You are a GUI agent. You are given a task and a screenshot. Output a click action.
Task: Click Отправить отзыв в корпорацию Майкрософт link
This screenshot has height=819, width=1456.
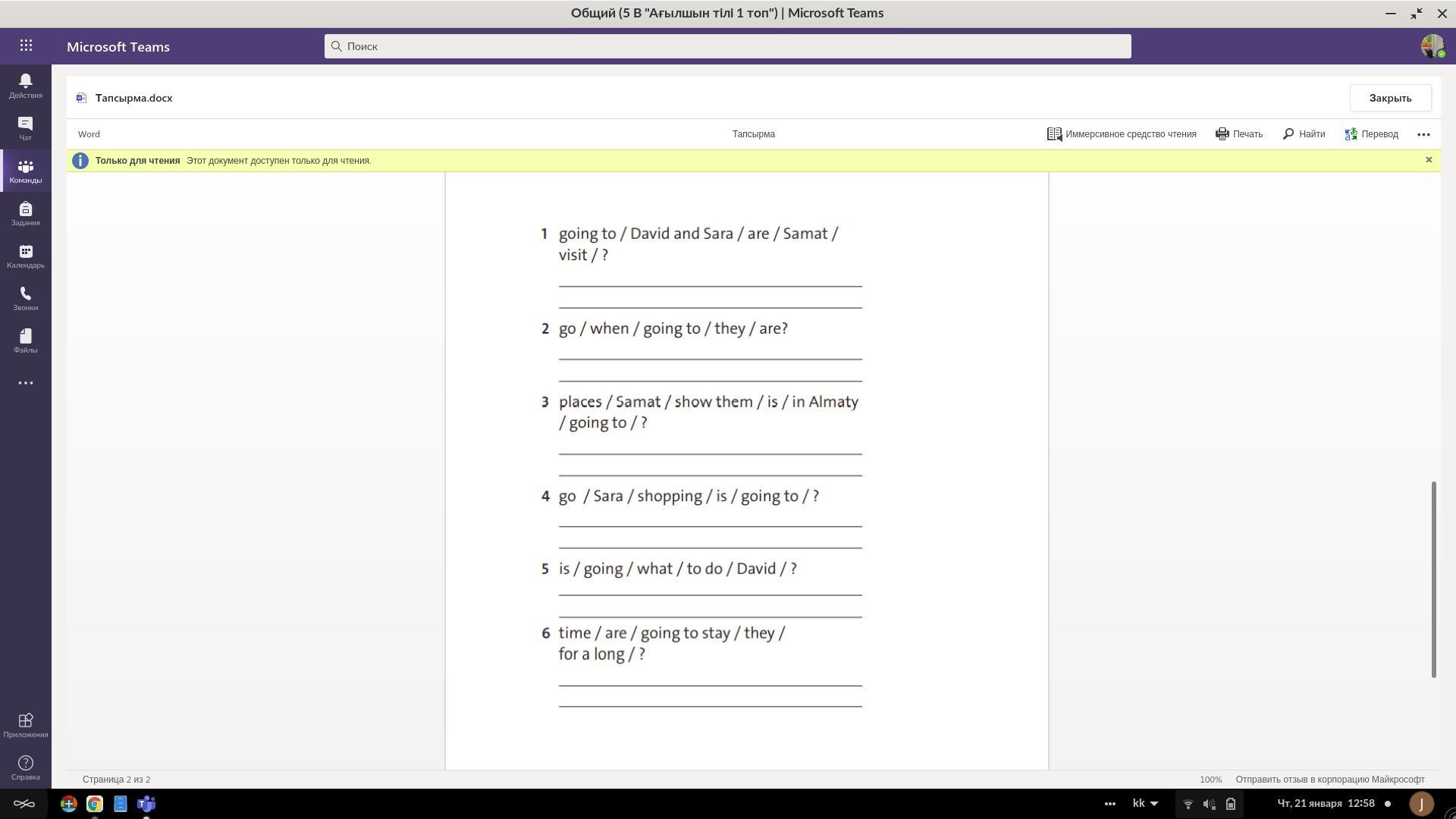click(x=1329, y=779)
